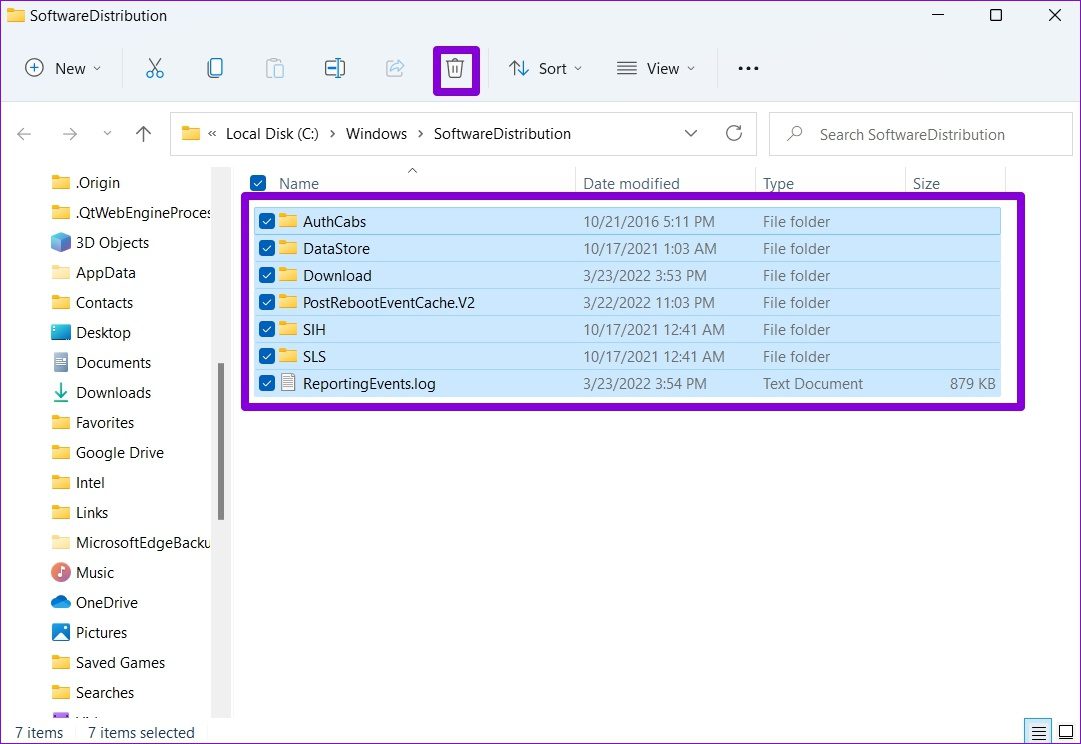Open the View dropdown
This screenshot has width=1081, height=744.
click(655, 69)
